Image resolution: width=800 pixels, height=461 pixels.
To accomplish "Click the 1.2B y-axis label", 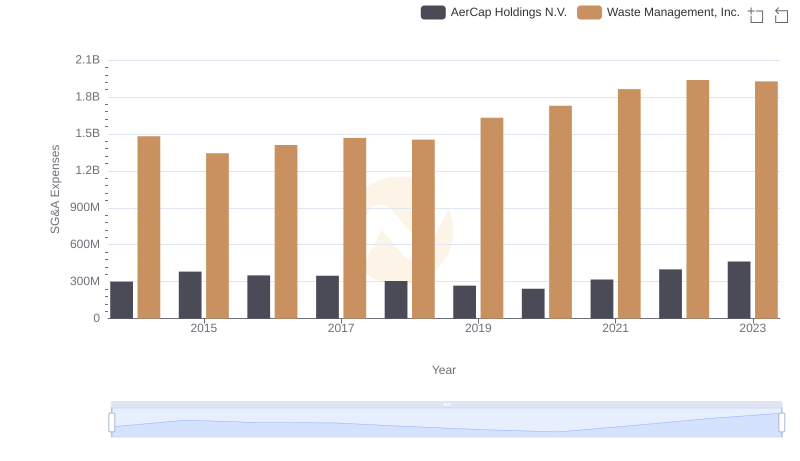I will pyautogui.click(x=88, y=170).
